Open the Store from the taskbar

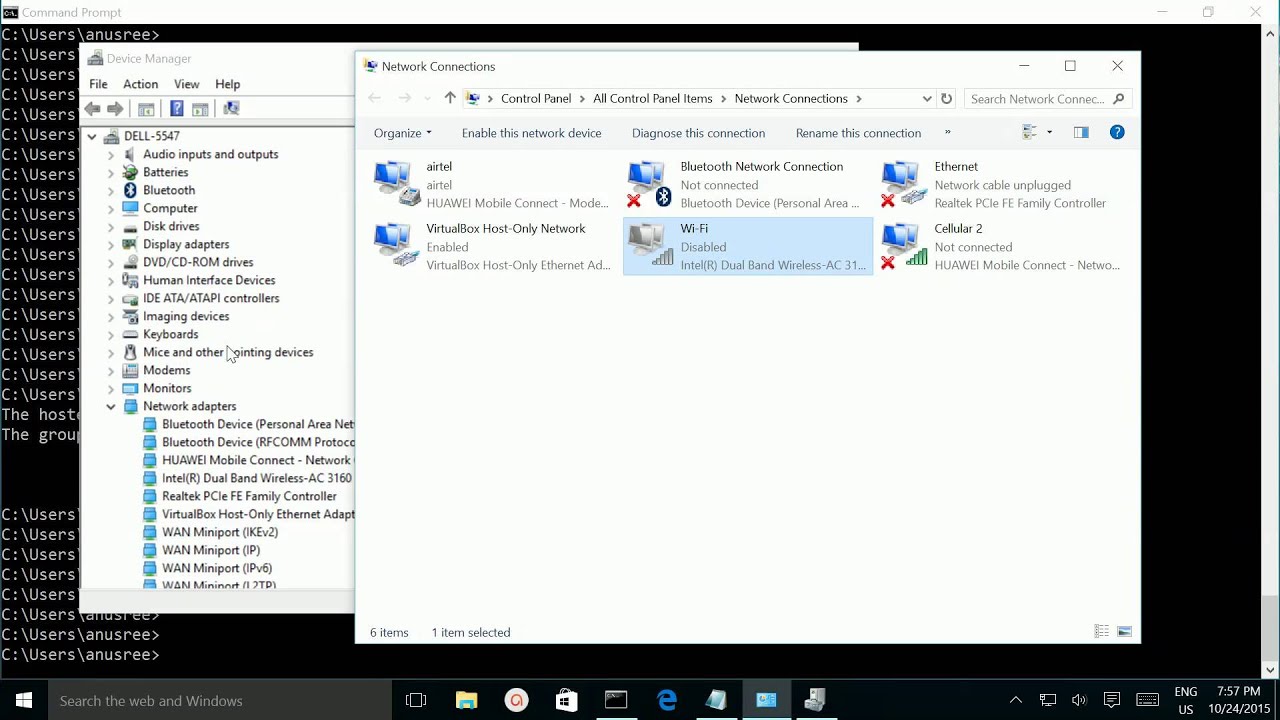click(566, 700)
